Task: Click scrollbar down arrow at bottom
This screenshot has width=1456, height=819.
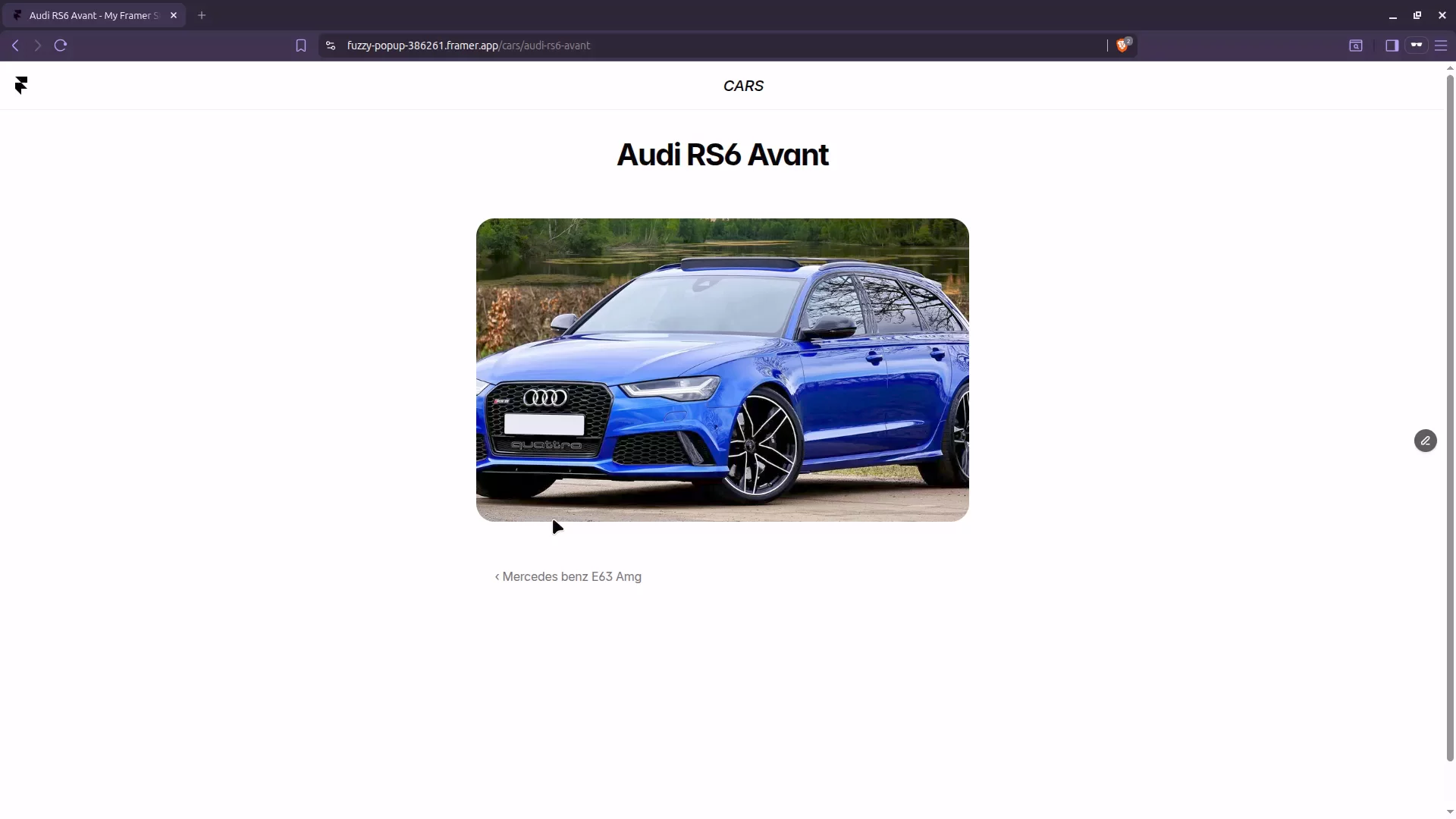Action: tap(1450, 812)
